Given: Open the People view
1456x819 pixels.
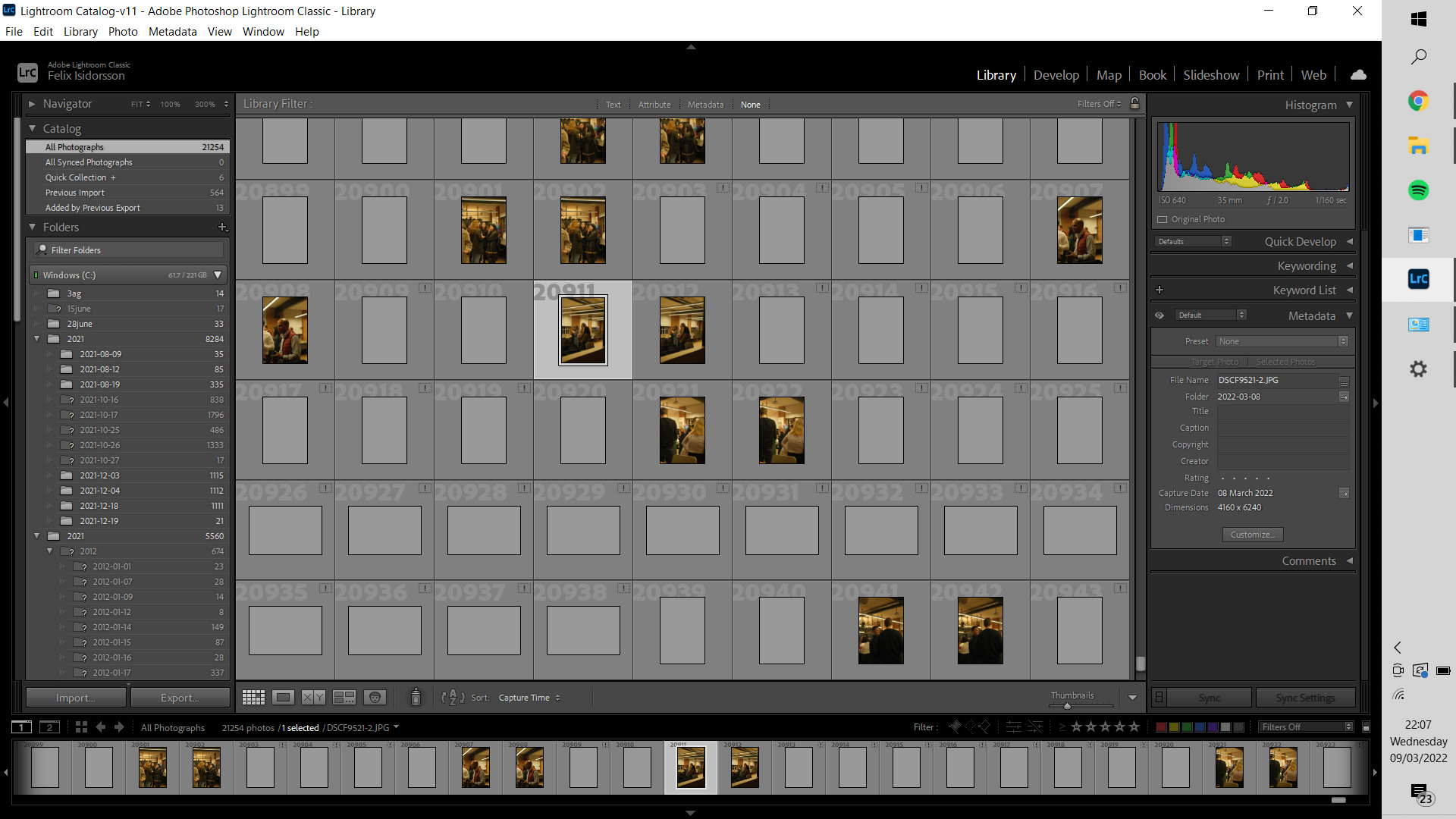Looking at the screenshot, I should click(374, 697).
